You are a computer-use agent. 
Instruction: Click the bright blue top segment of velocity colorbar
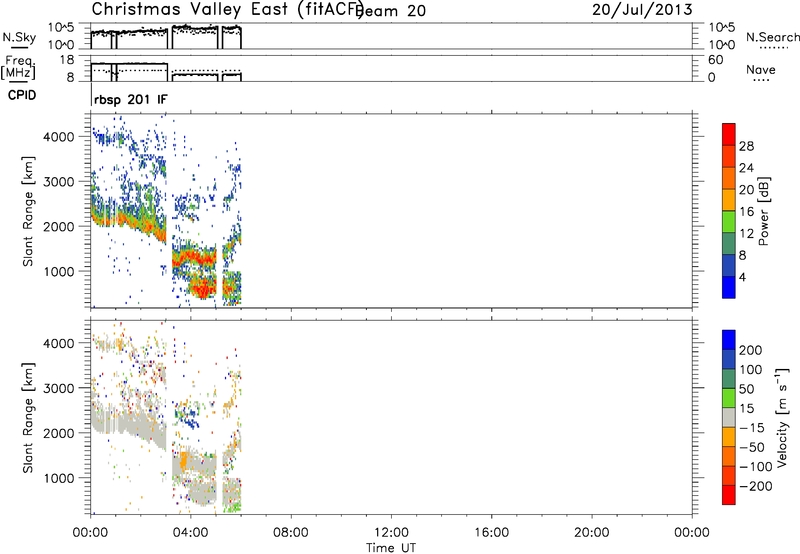(x=729, y=340)
